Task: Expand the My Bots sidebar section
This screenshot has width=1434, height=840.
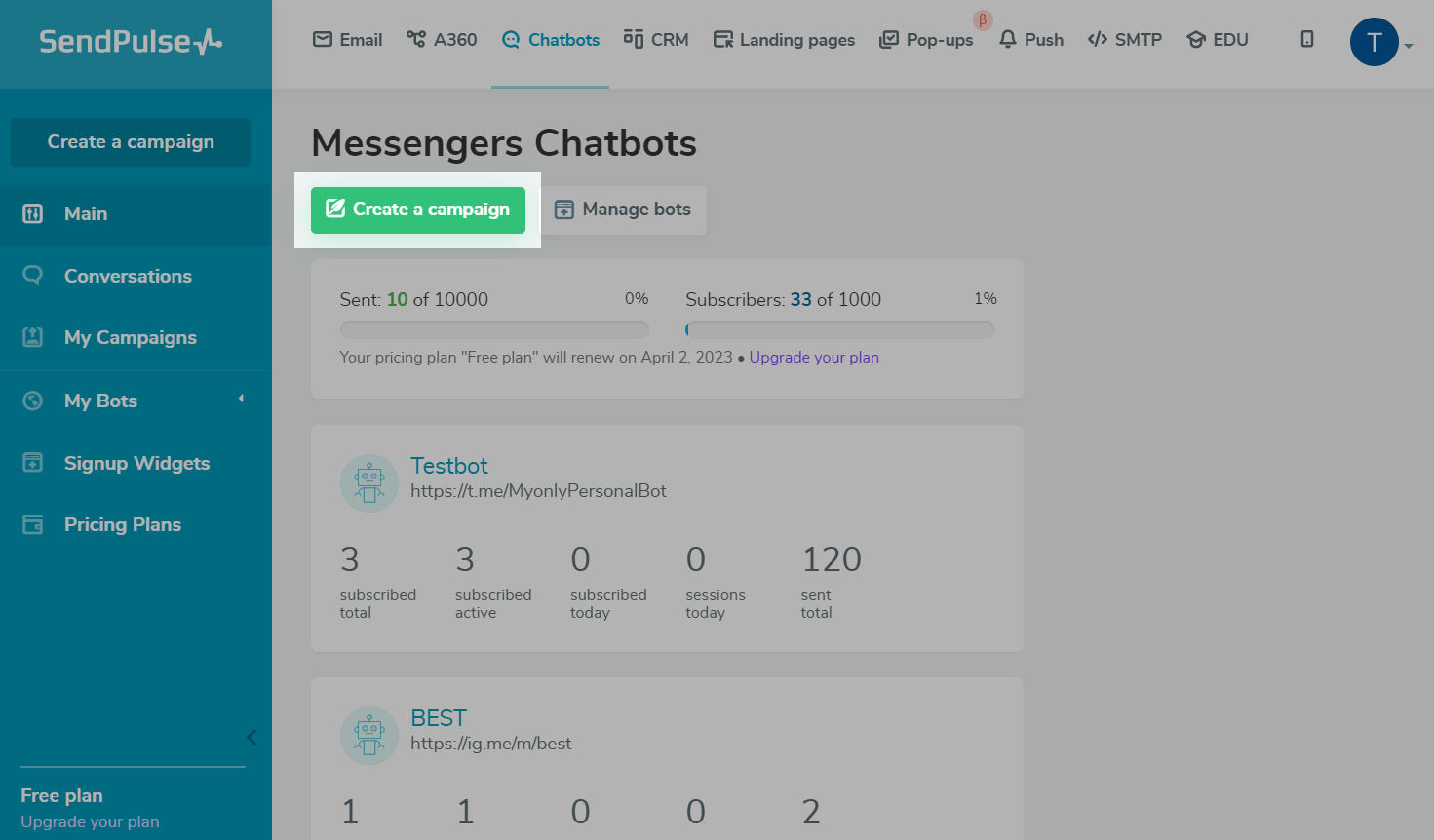Action: [x=240, y=400]
